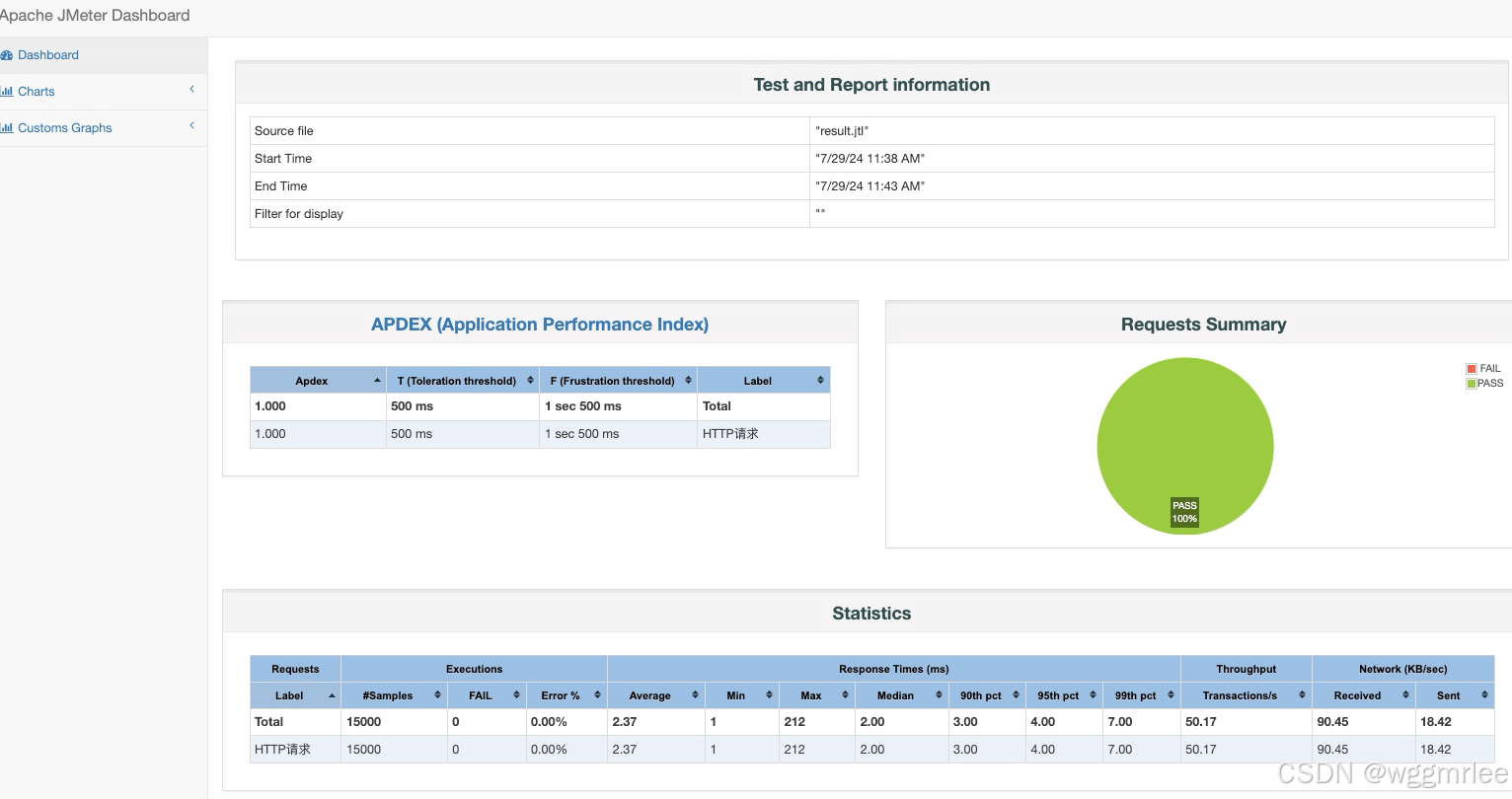Click the Customs Graphs bar-chart icon

pyautogui.click(x=7, y=128)
